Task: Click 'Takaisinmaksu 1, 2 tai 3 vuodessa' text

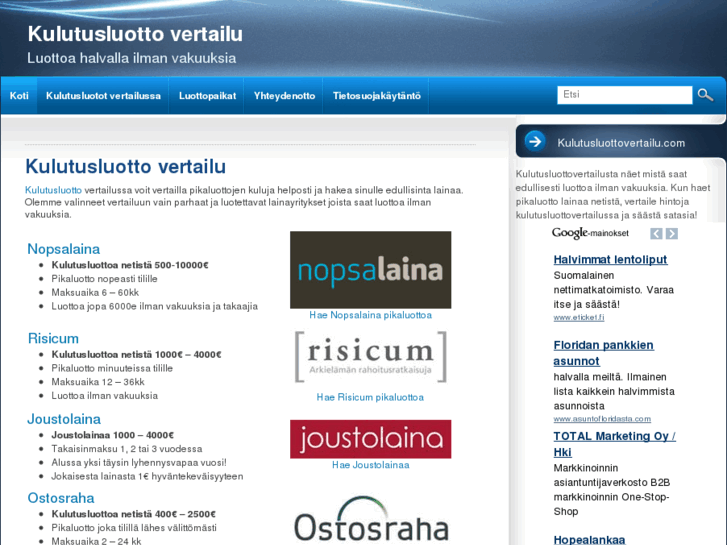Action: [127, 449]
